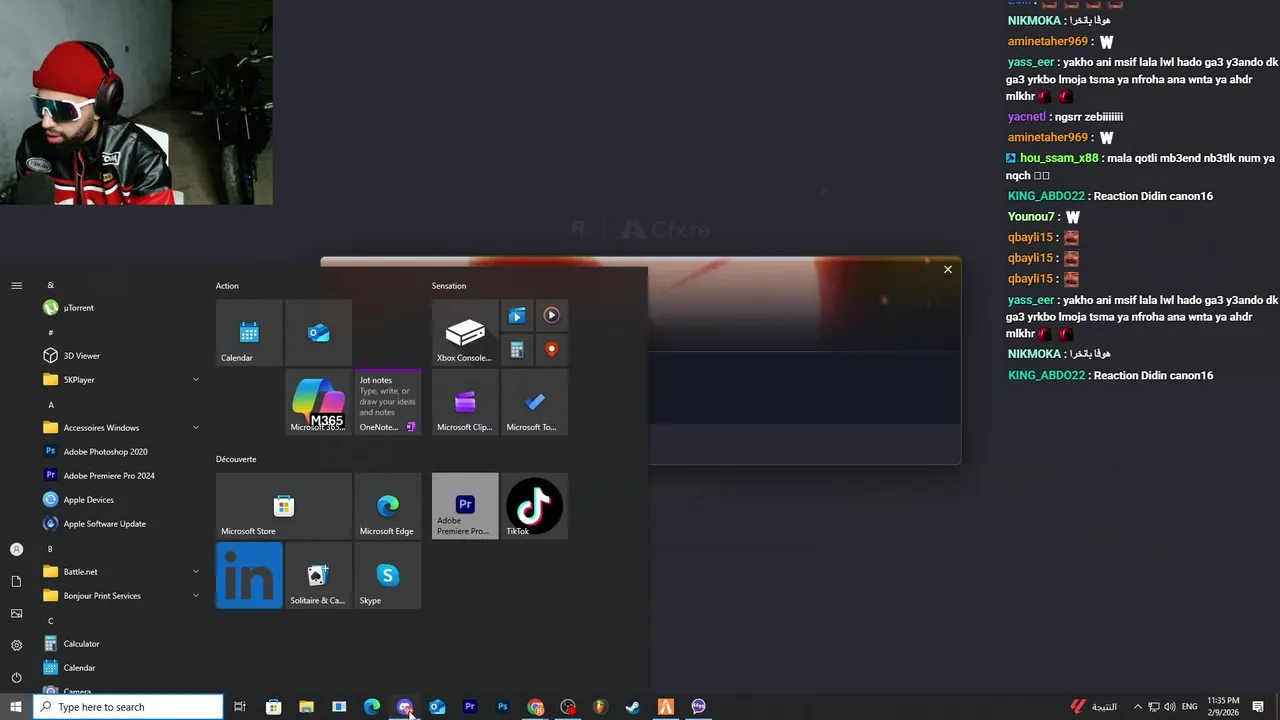
Task: Click the Découverte group header
Action: [x=236, y=459]
